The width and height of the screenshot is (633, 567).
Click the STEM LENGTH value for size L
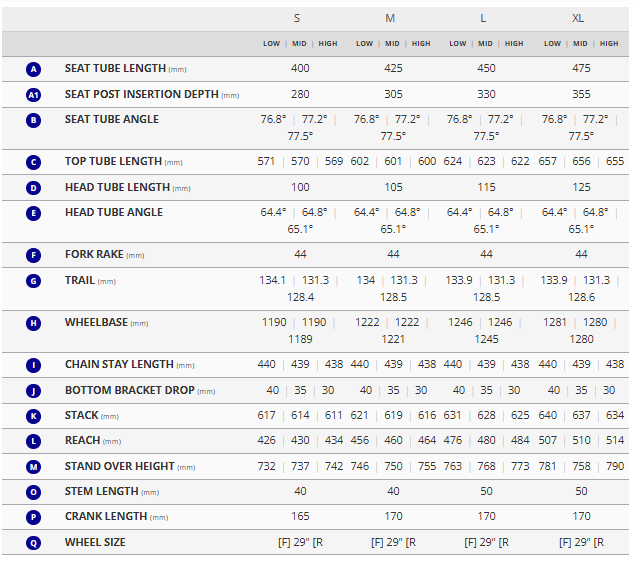click(486, 492)
